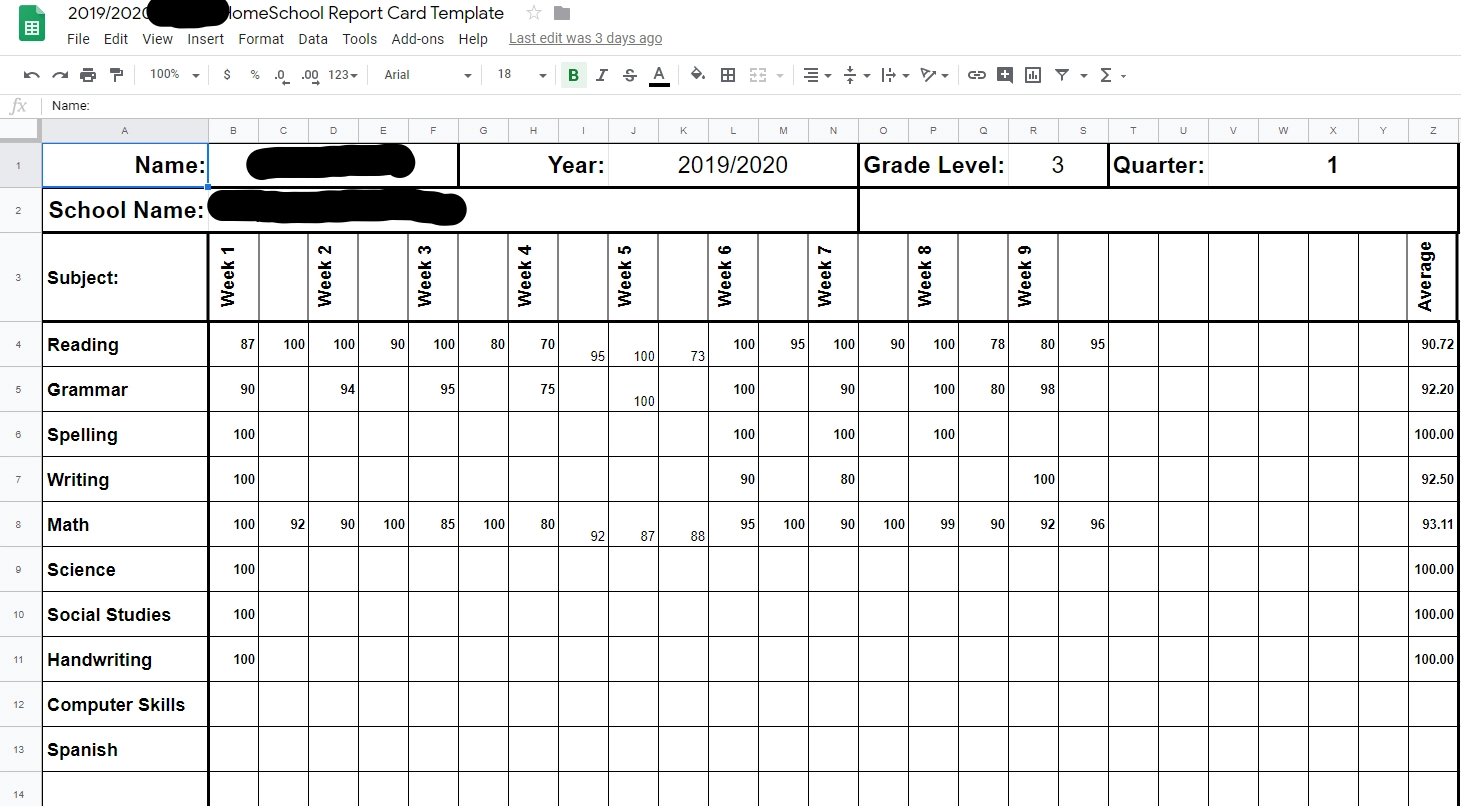Viewport: 1461px width, 806px height.
Task: Format selection as percent
Action: click(253, 74)
